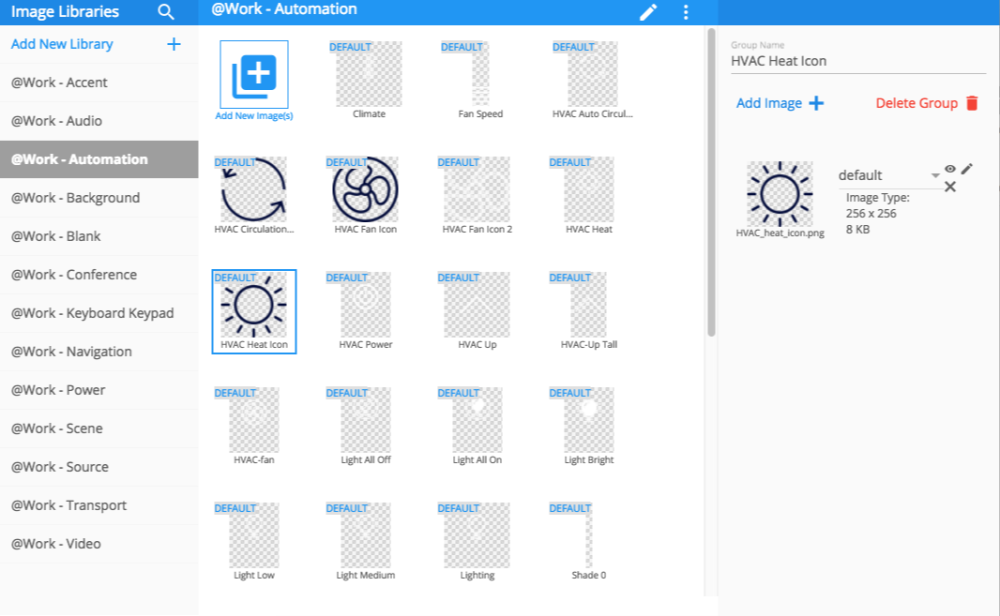The width and height of the screenshot is (1000, 616).
Task: Edit the default image with pencil icon
Action: click(967, 168)
